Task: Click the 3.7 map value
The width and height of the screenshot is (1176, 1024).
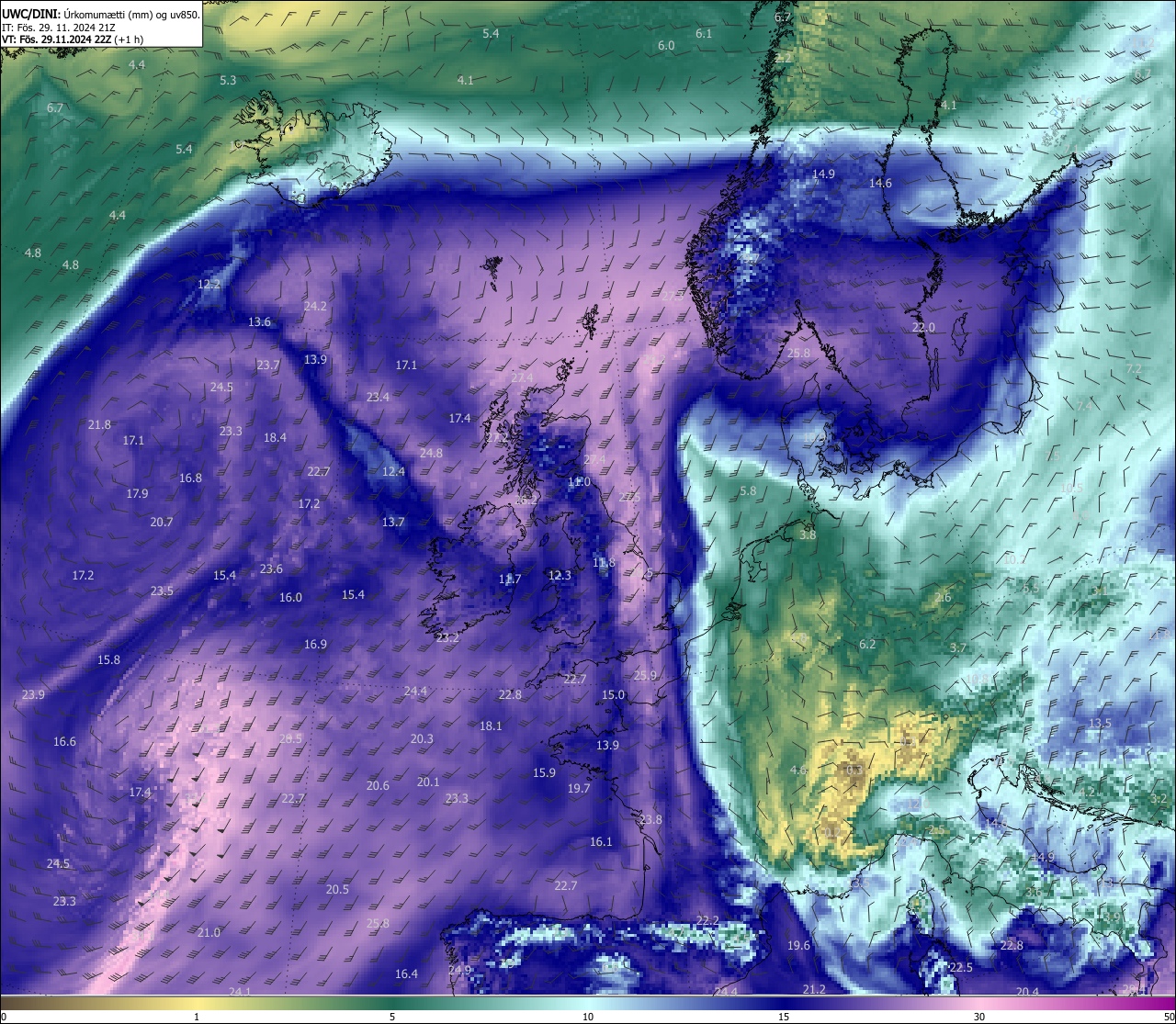Action: click(x=957, y=648)
